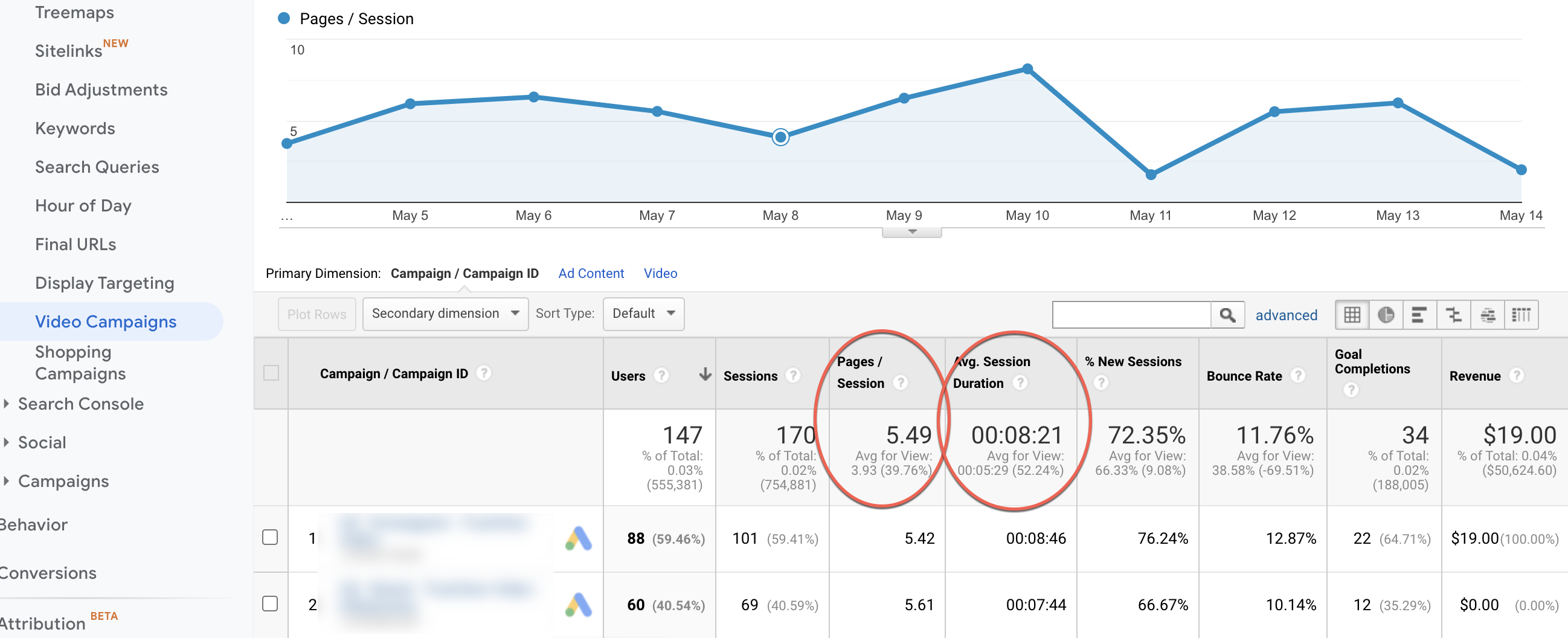Open the Pages / Session column help tooltip
Viewport: 1568px width, 638px height.
pos(901,383)
